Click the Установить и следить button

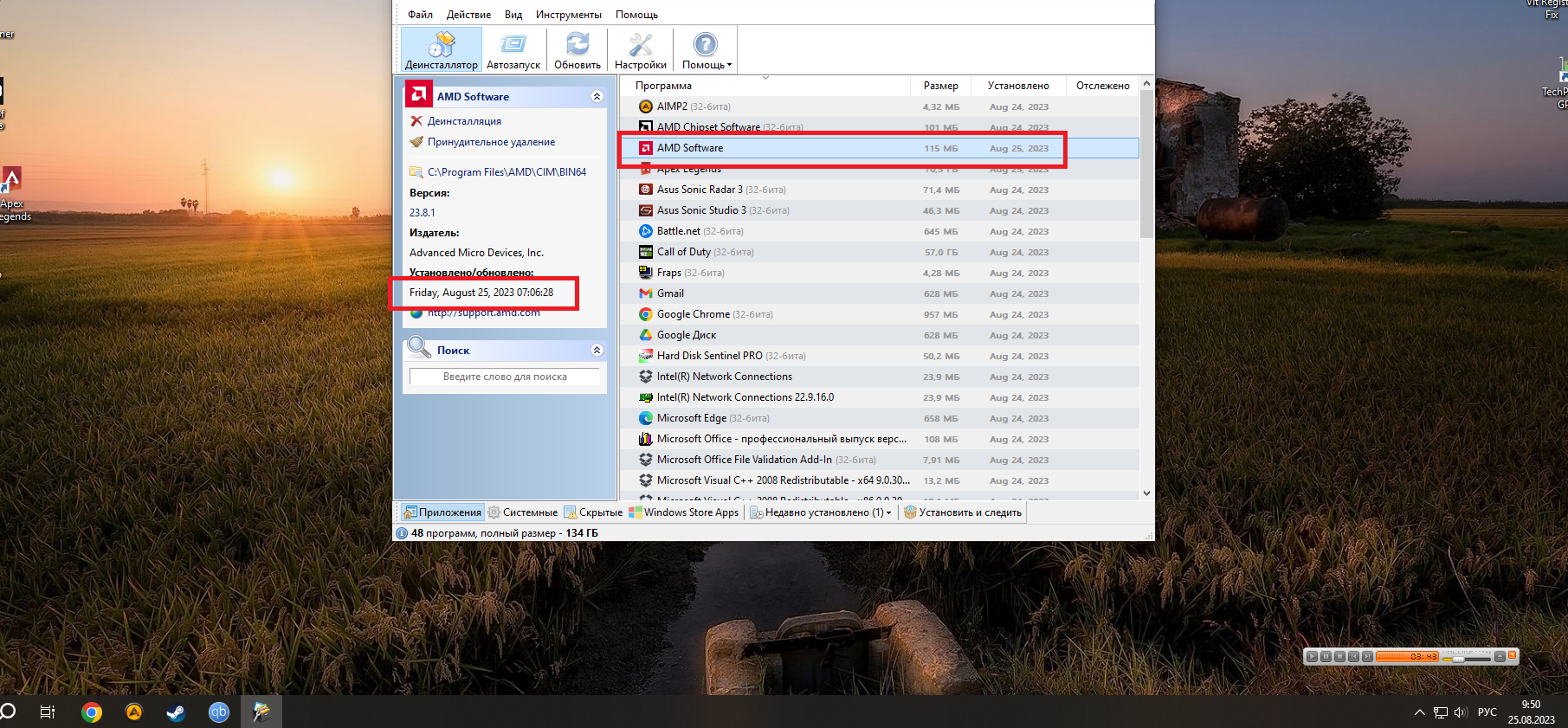click(x=963, y=512)
